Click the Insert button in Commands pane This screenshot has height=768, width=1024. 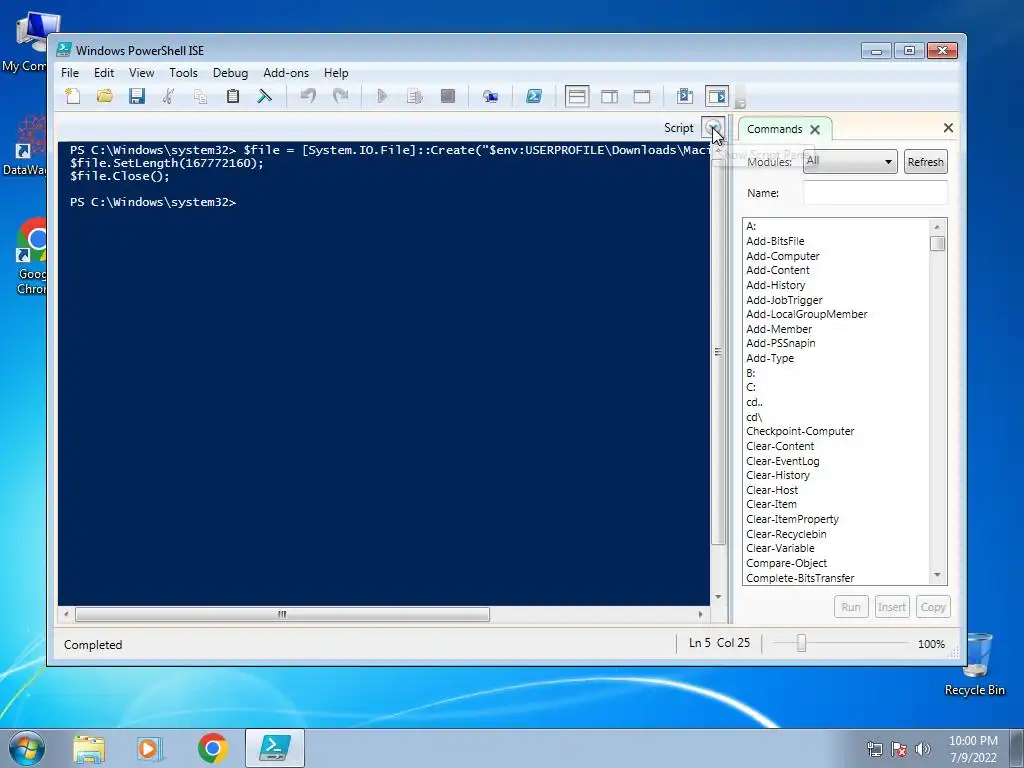click(x=891, y=607)
